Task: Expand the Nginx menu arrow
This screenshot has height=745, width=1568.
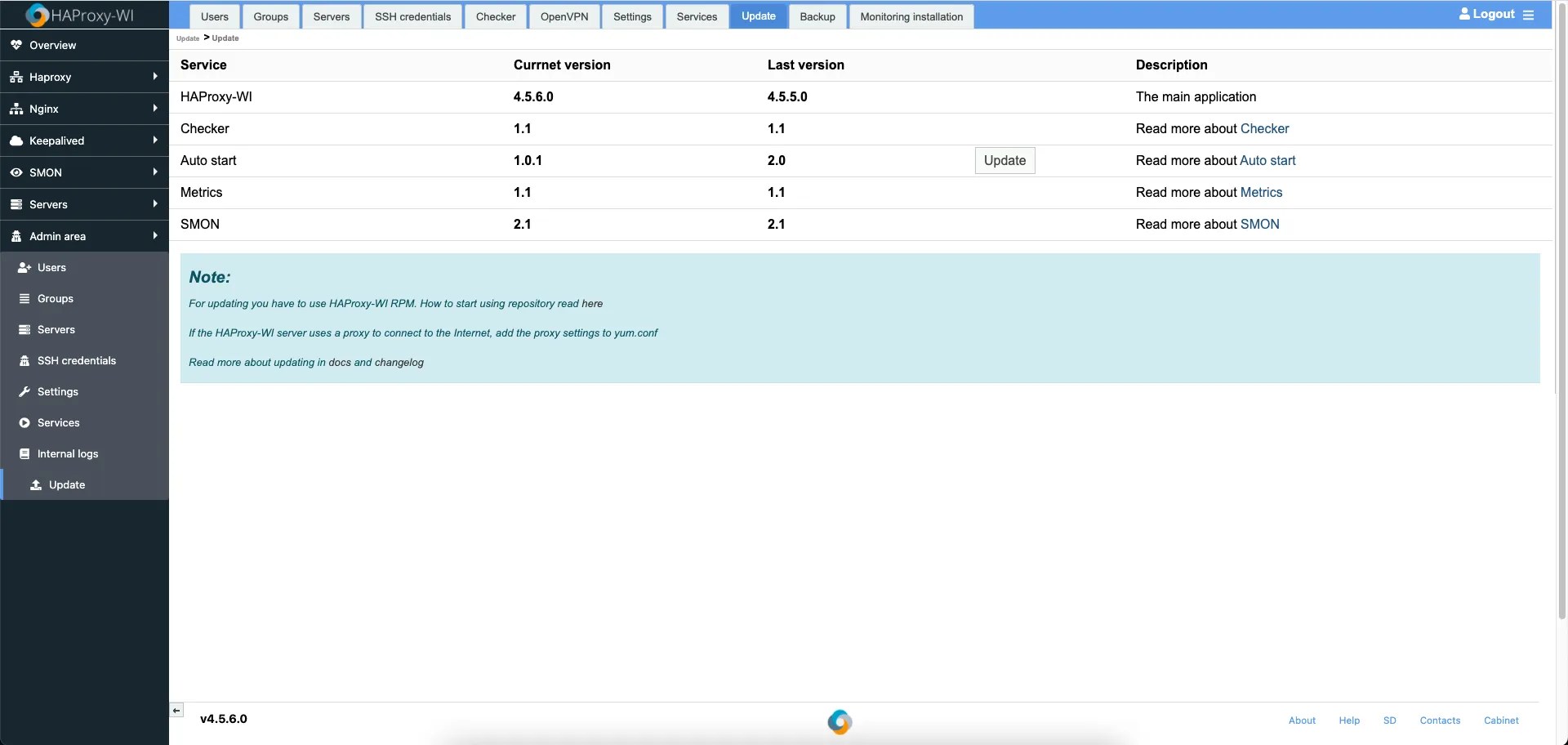Action: pyautogui.click(x=155, y=108)
